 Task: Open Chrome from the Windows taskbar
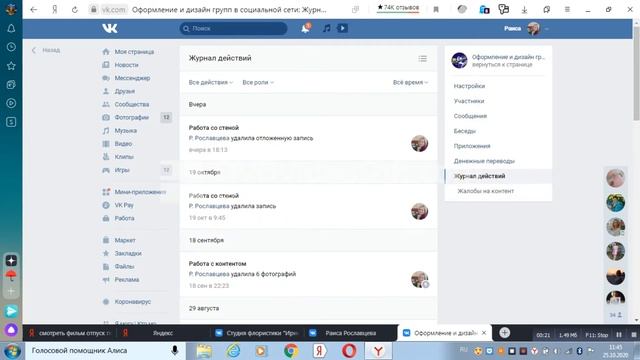(291, 351)
